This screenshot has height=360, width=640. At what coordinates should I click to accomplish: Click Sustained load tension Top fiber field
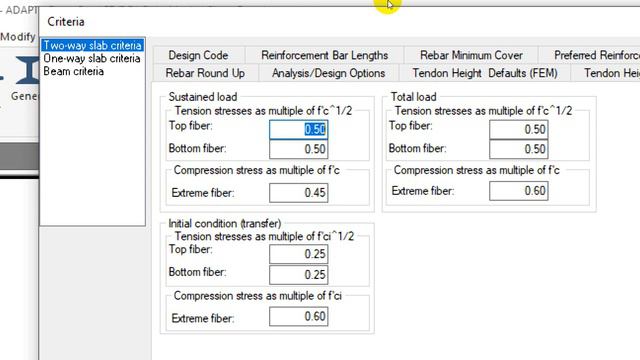pos(298,129)
